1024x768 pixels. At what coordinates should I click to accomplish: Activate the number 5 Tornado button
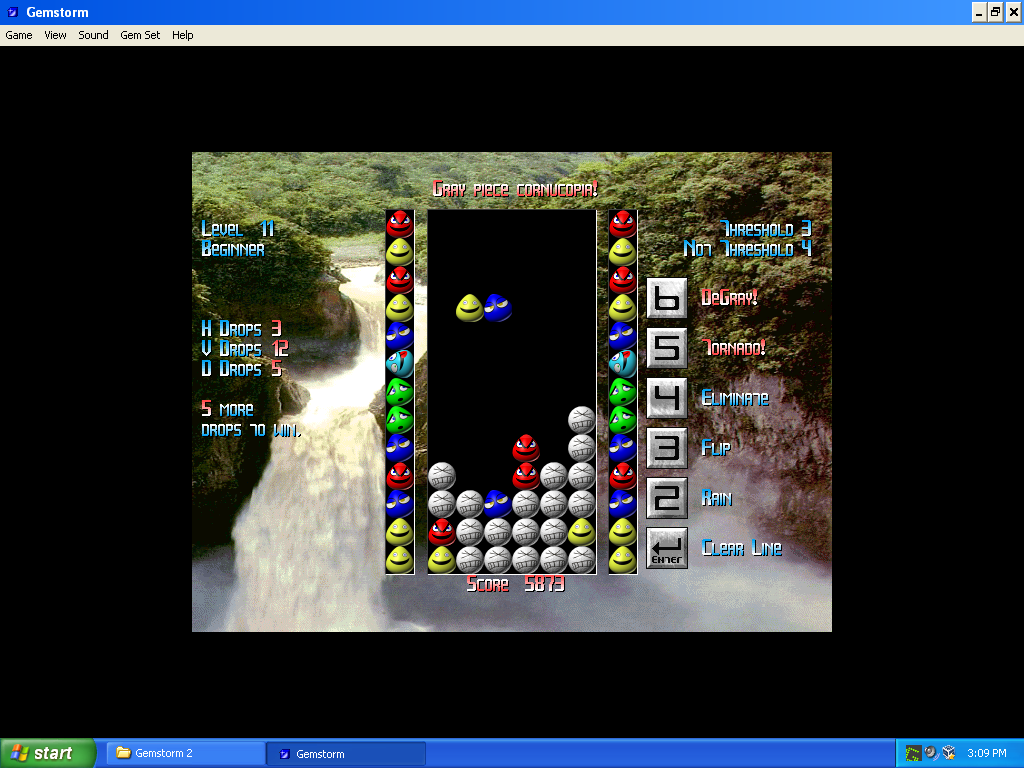point(667,348)
